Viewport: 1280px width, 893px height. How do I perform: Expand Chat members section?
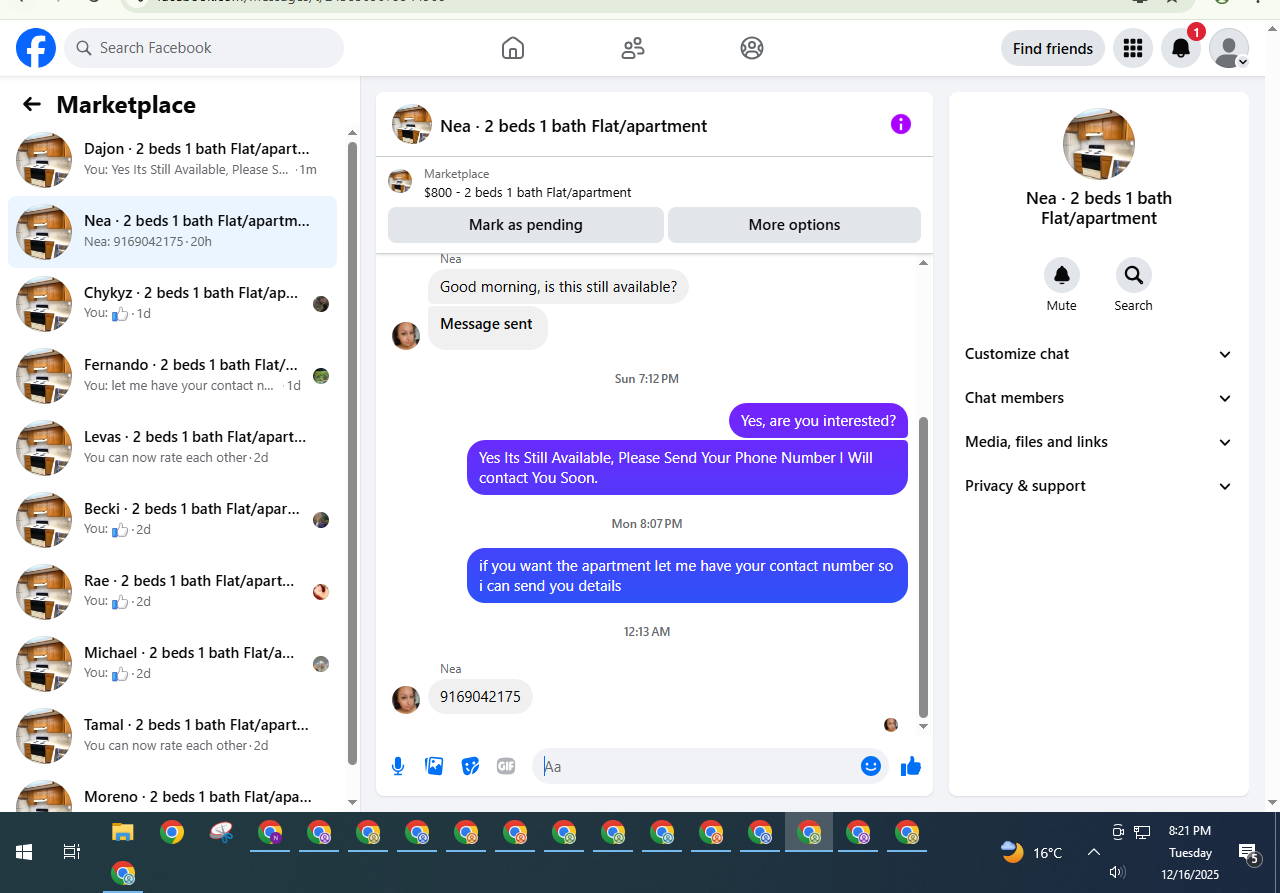pos(1098,398)
